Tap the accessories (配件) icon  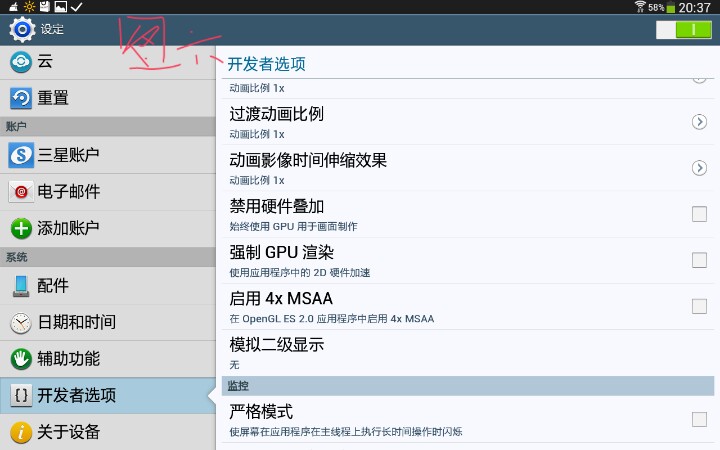click(x=21, y=286)
